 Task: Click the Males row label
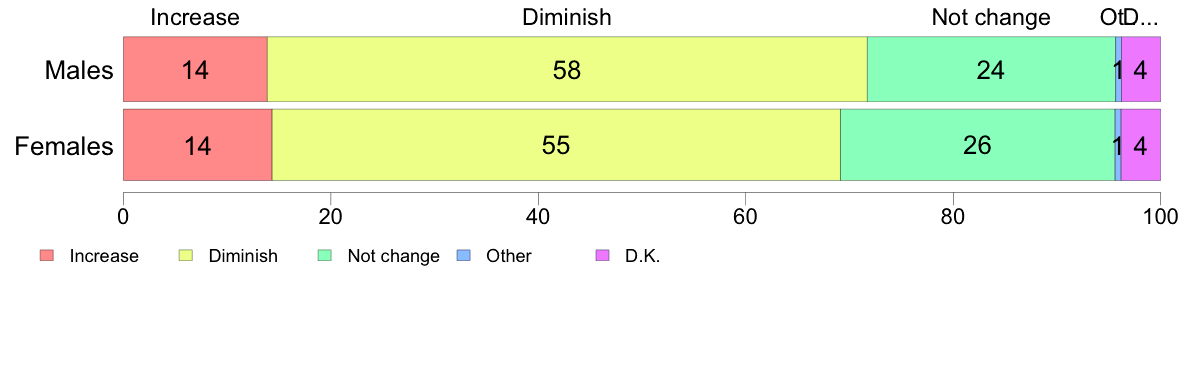(x=79, y=70)
